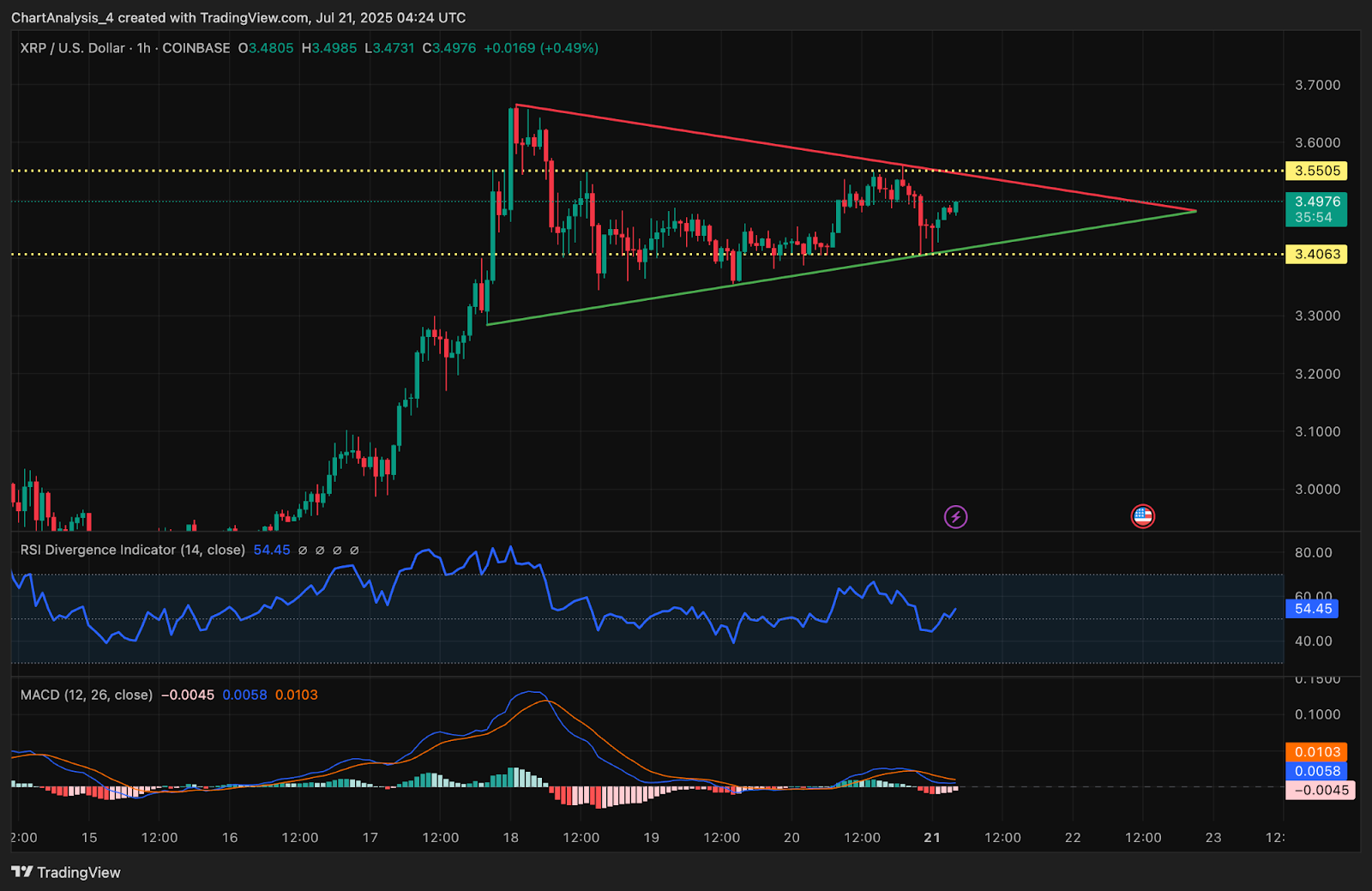Click the yellow 3.5505 price label
The height and width of the screenshot is (891, 1372).
tap(1316, 171)
